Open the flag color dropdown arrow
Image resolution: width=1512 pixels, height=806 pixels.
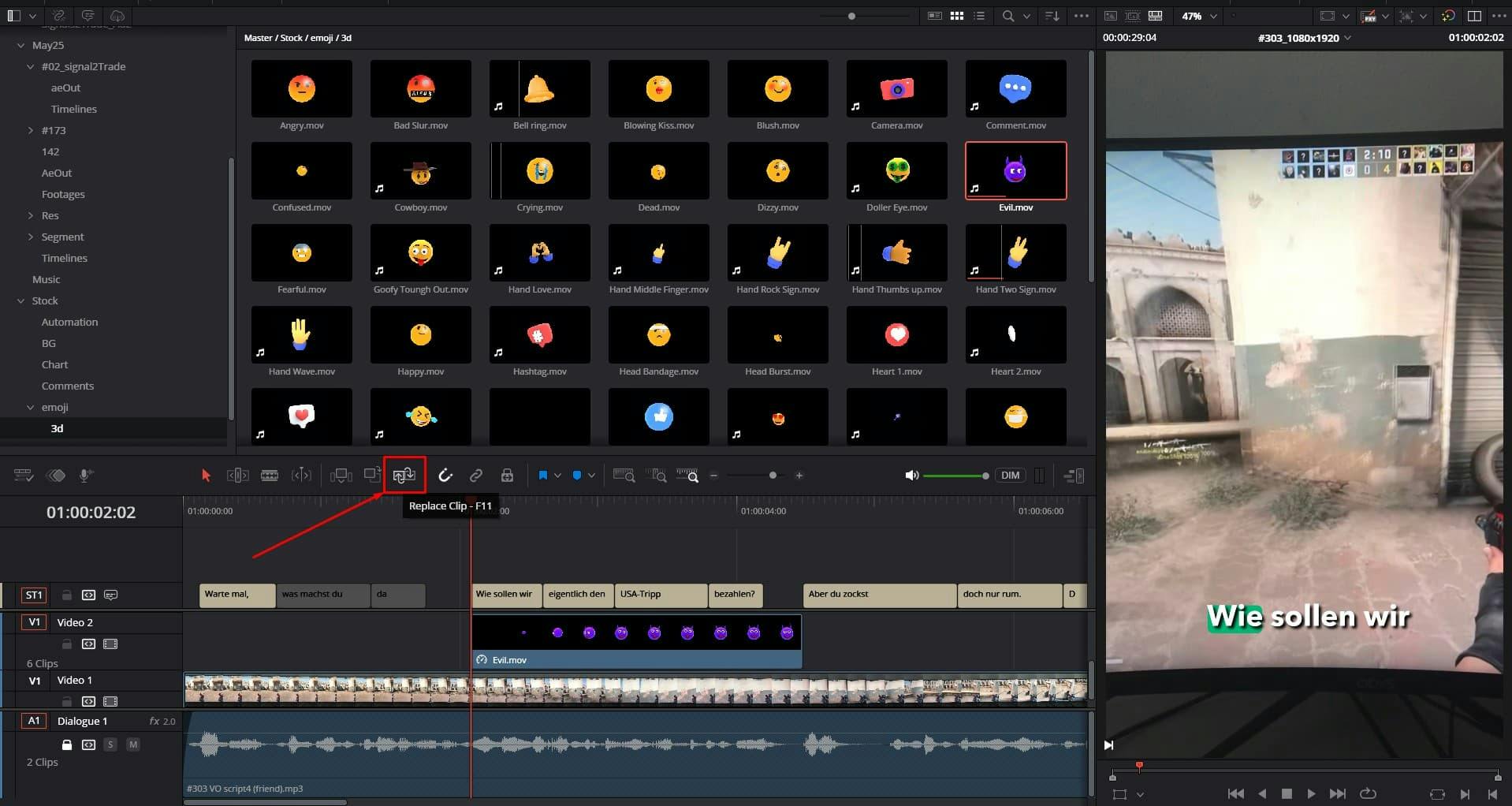pyautogui.click(x=557, y=476)
